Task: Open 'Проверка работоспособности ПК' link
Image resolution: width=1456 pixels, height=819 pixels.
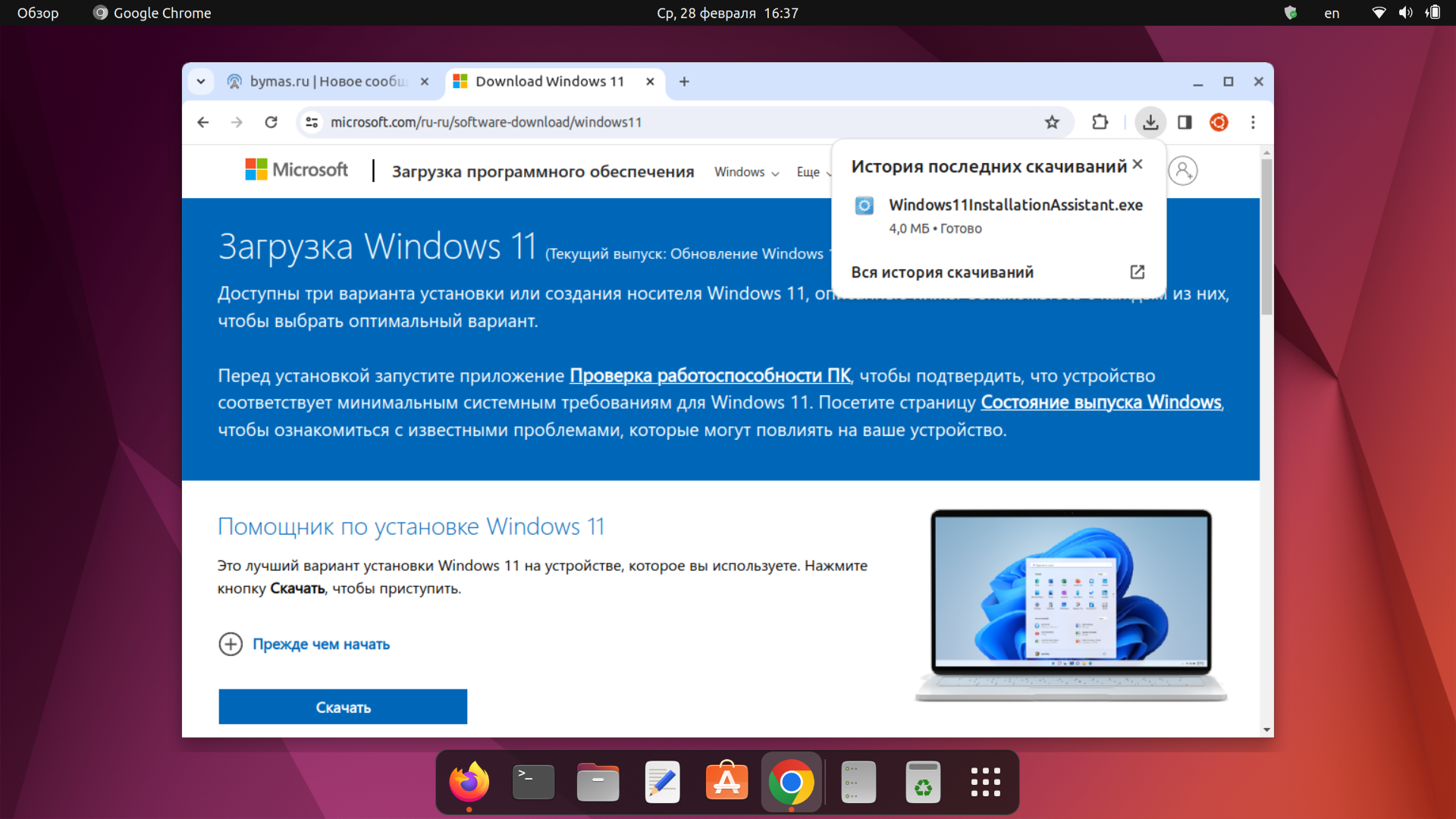Action: click(710, 375)
